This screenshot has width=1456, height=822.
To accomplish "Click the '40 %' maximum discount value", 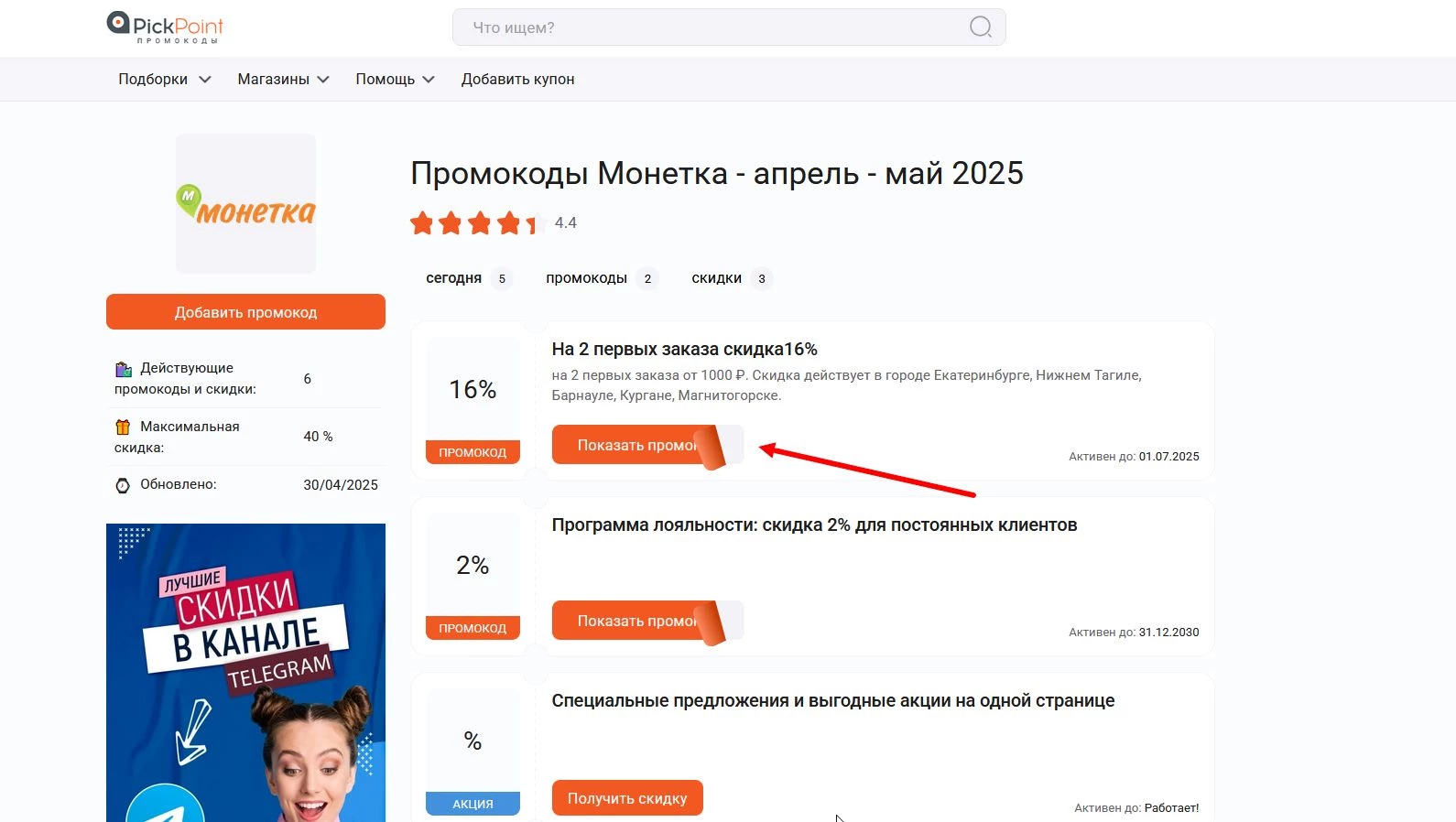I will click(318, 437).
